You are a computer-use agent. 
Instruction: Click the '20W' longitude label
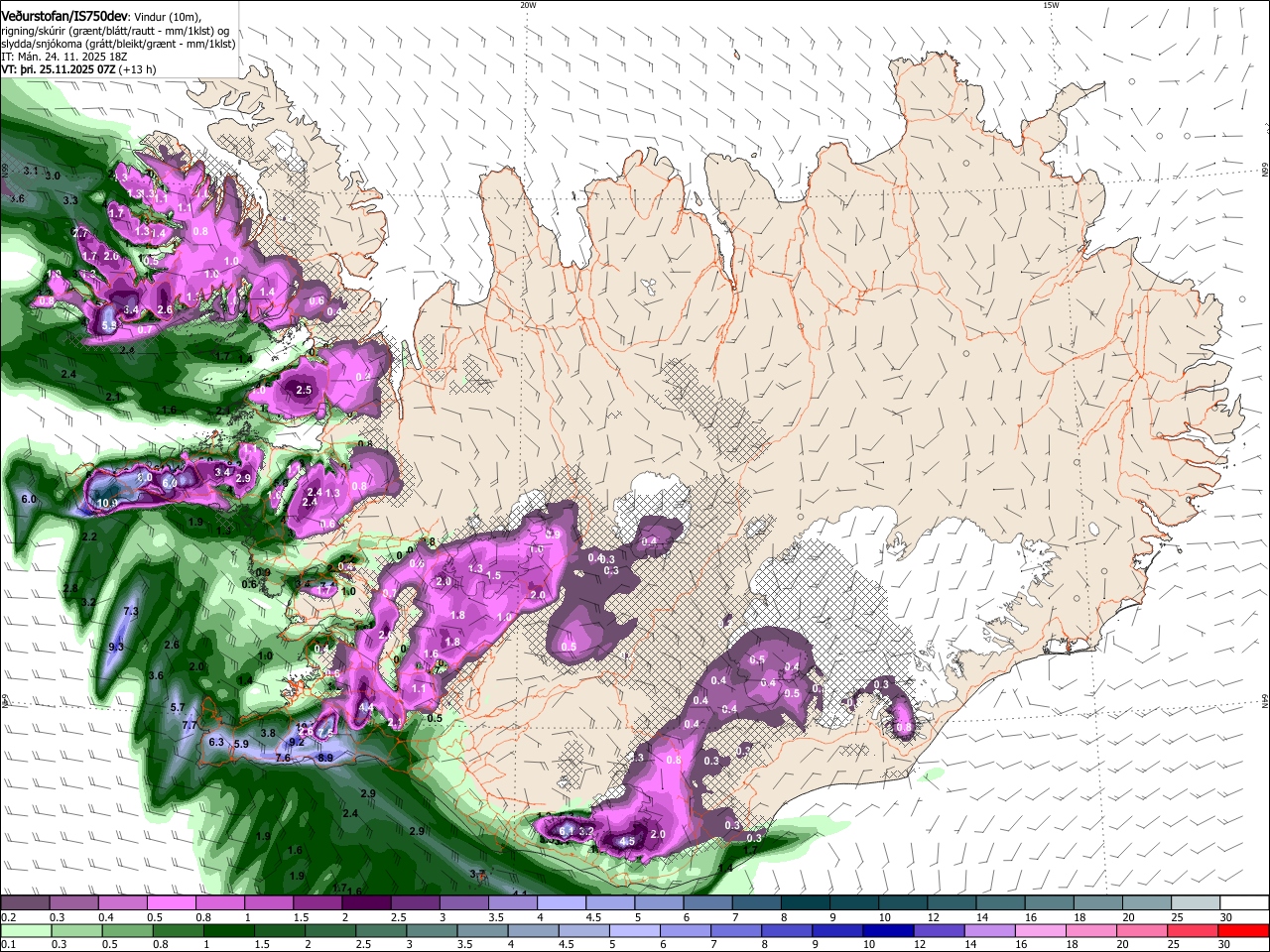pos(528,4)
